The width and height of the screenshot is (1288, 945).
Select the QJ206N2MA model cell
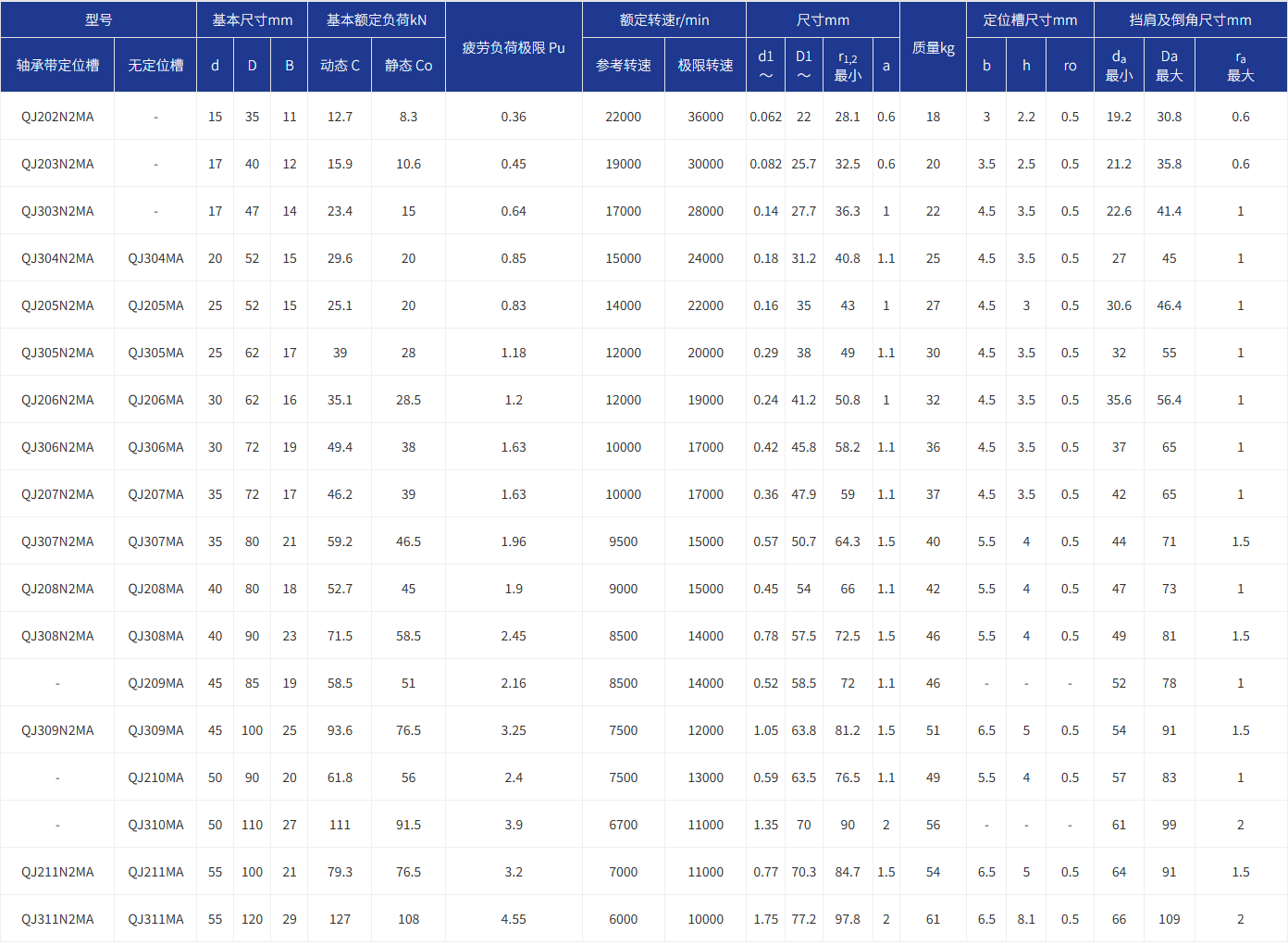57,400
